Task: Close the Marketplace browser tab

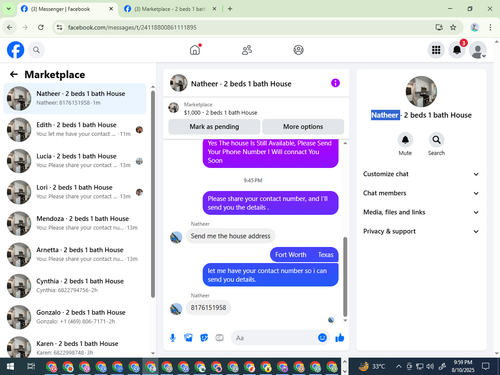Action: [214, 9]
